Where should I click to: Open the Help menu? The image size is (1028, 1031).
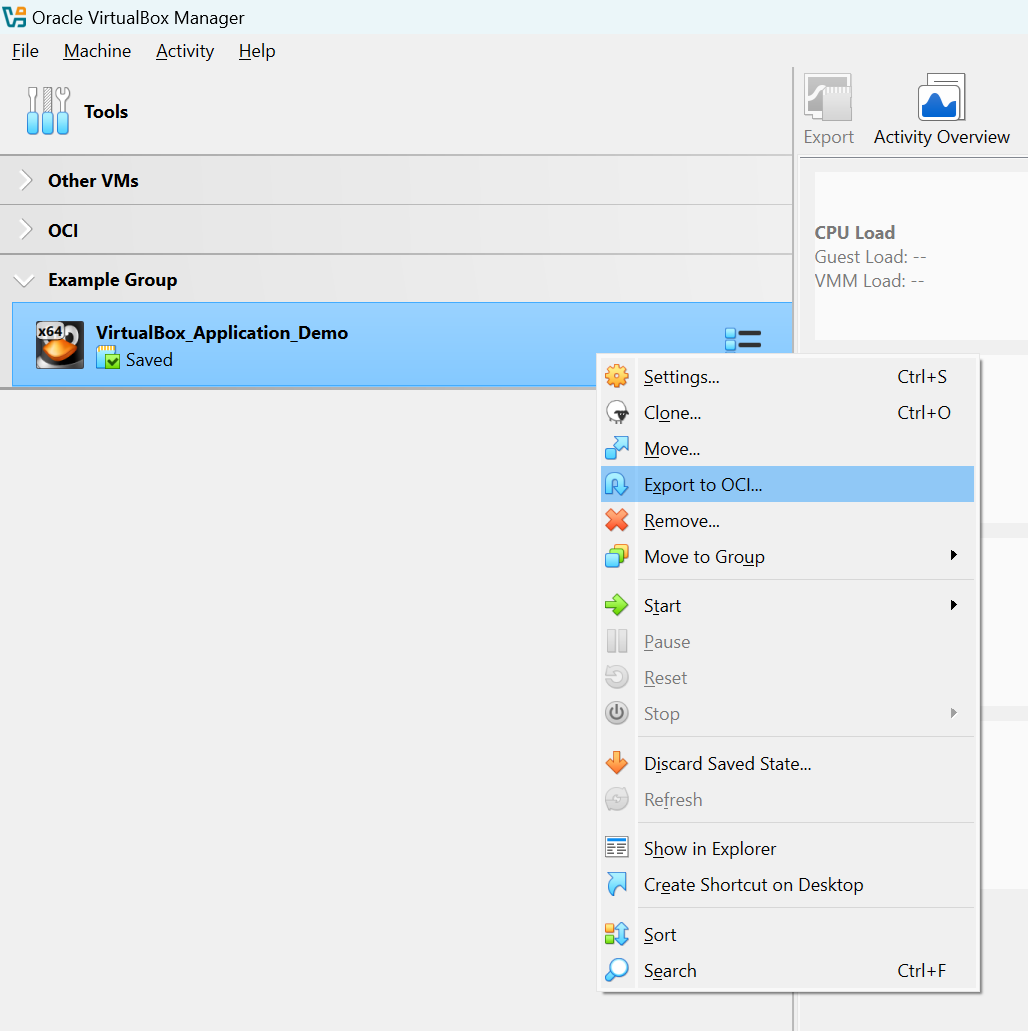257,51
